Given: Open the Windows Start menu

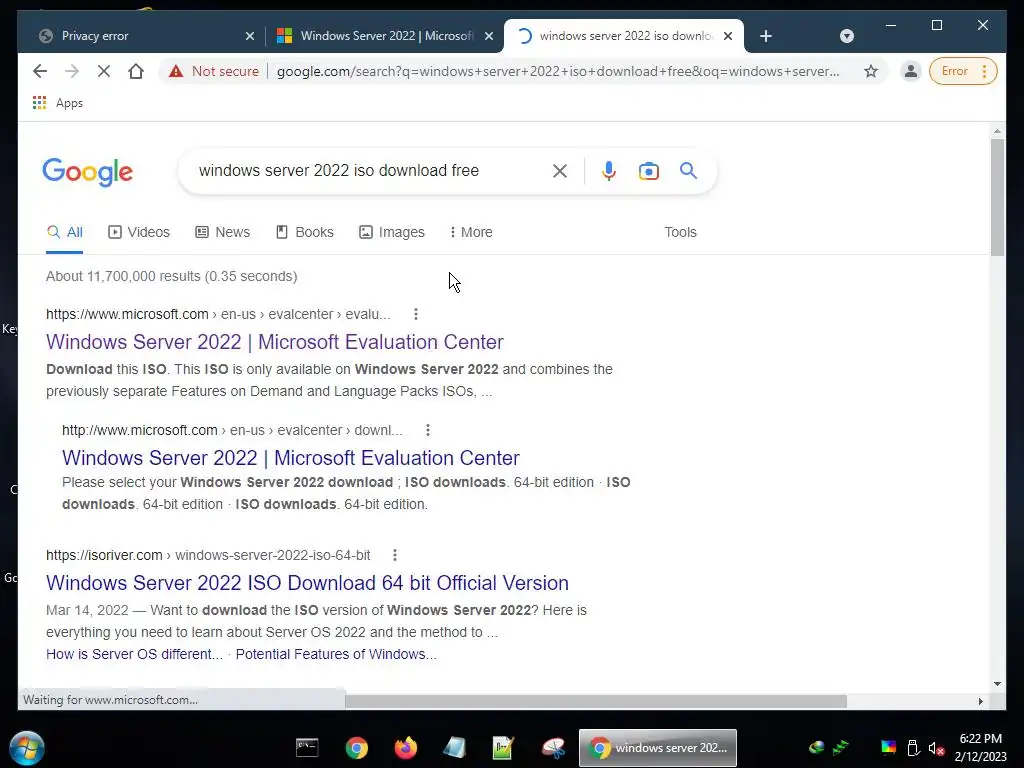Looking at the screenshot, I should pos(27,748).
